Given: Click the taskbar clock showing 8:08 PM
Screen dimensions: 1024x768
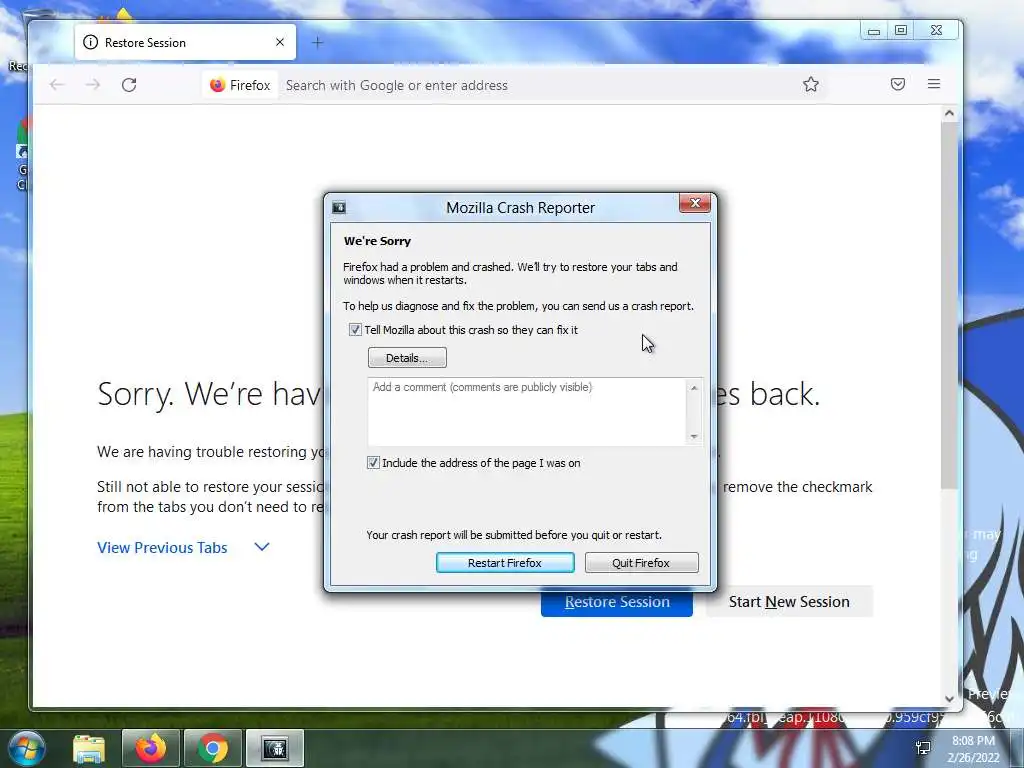Looking at the screenshot, I should pos(973,749).
